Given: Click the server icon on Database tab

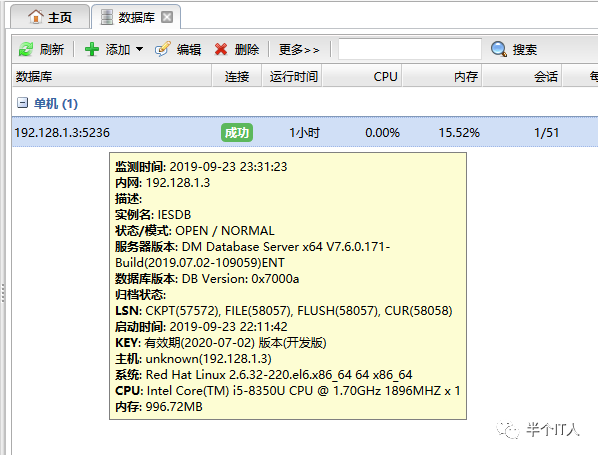Looking at the screenshot, I should 107,17.
